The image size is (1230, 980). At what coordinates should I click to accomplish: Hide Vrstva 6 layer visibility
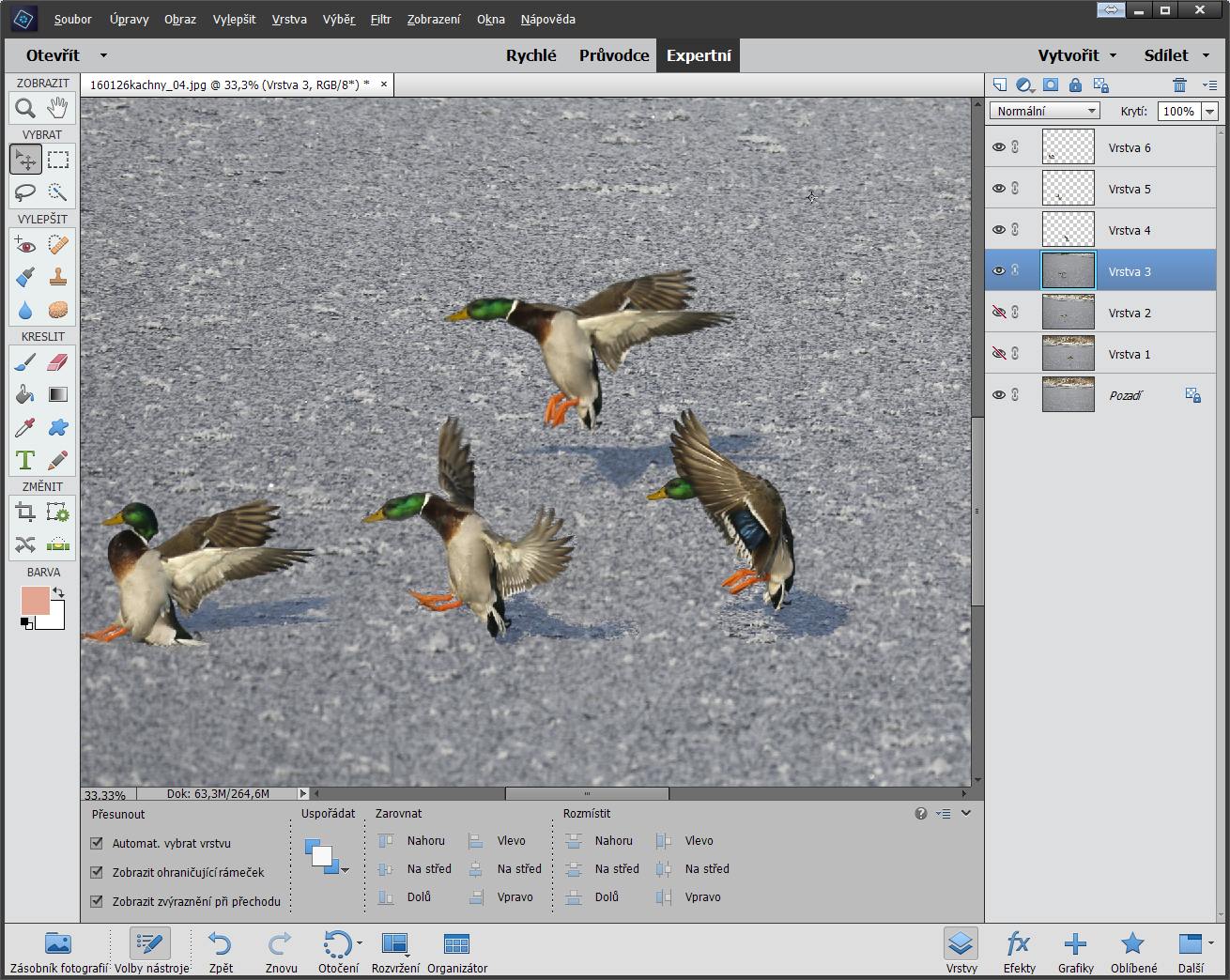click(x=999, y=147)
